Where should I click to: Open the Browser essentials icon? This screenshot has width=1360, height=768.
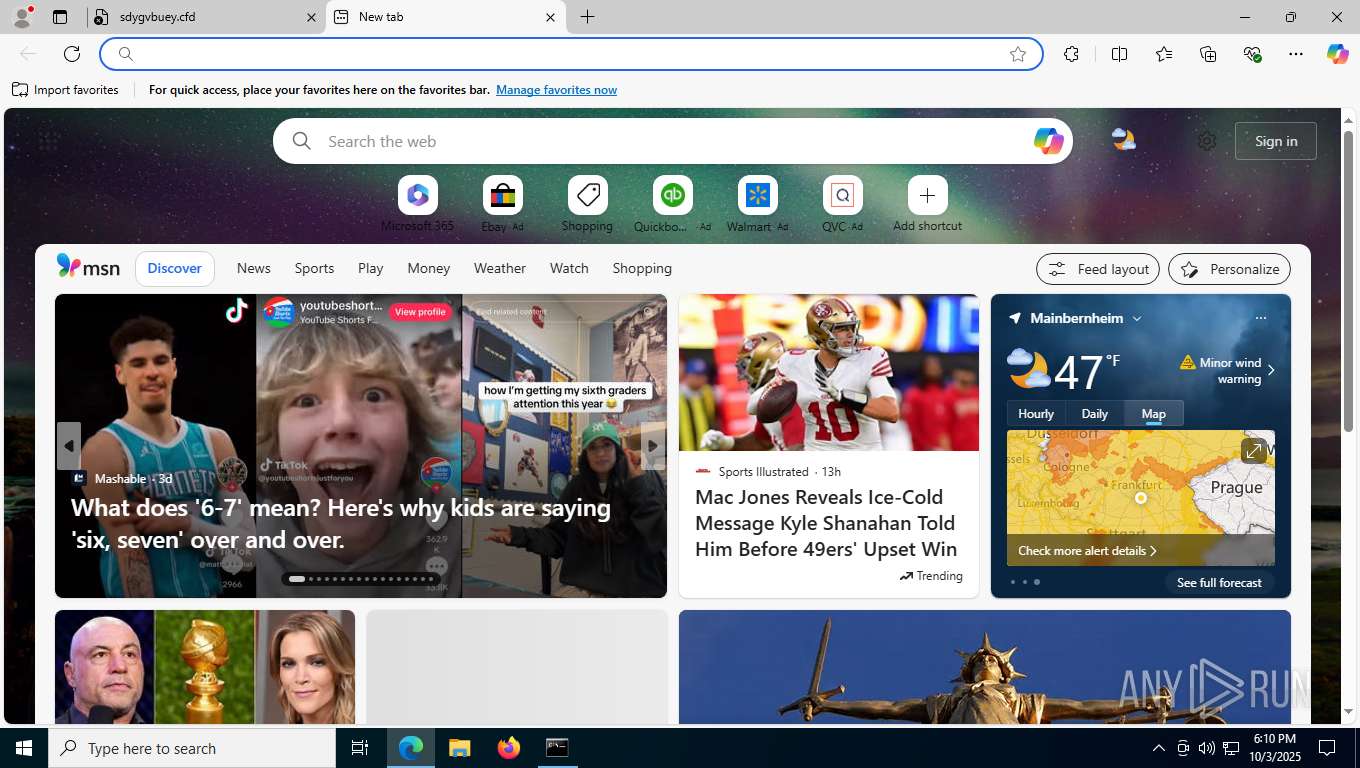1252,54
